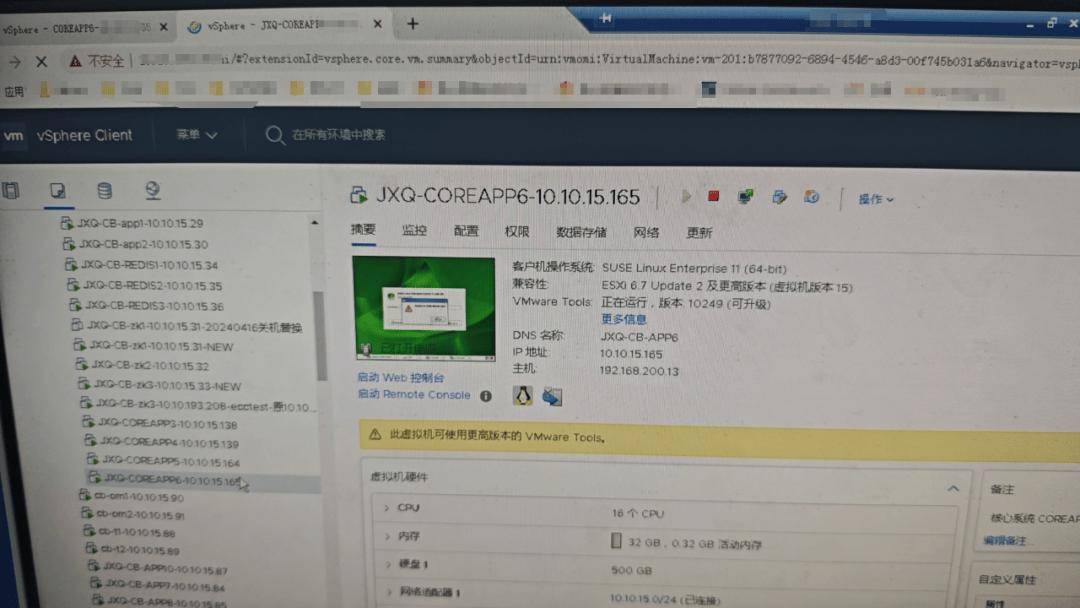
Task: Select JXQ-COREAPP6-10.10.15.165 in tree
Action: [174, 481]
